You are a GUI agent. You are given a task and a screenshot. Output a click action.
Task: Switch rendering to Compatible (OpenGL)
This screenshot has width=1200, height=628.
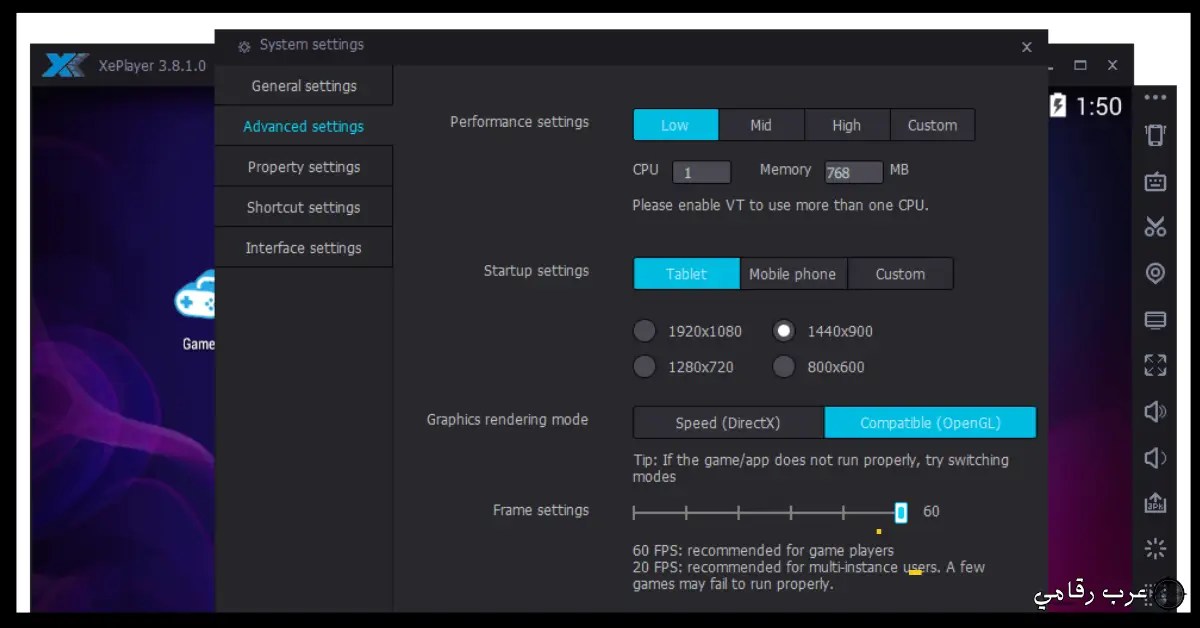[x=931, y=423]
